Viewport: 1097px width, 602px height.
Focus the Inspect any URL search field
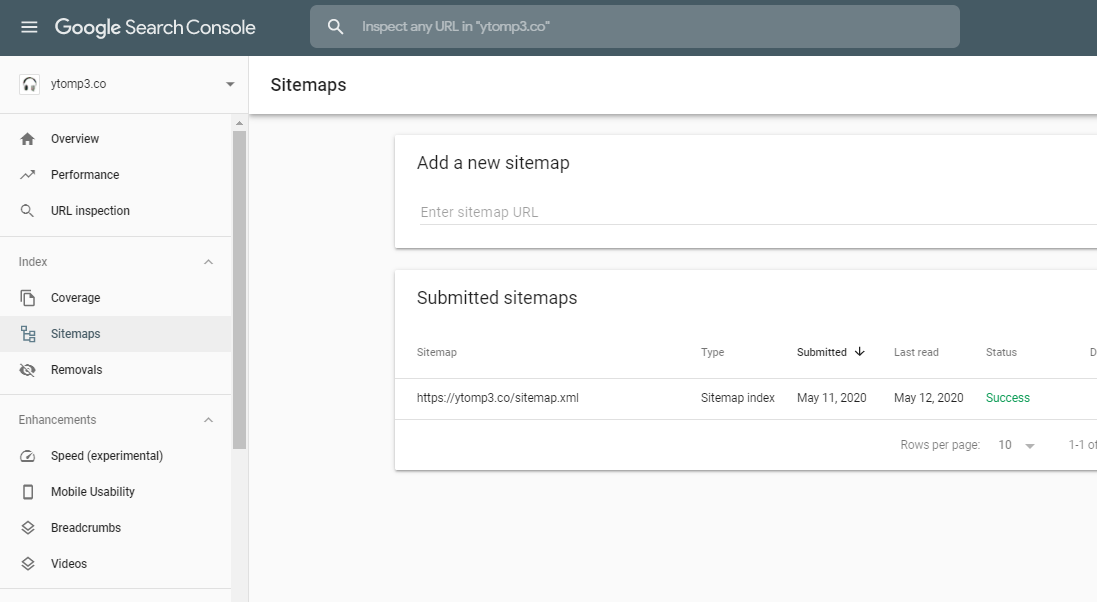[635, 27]
